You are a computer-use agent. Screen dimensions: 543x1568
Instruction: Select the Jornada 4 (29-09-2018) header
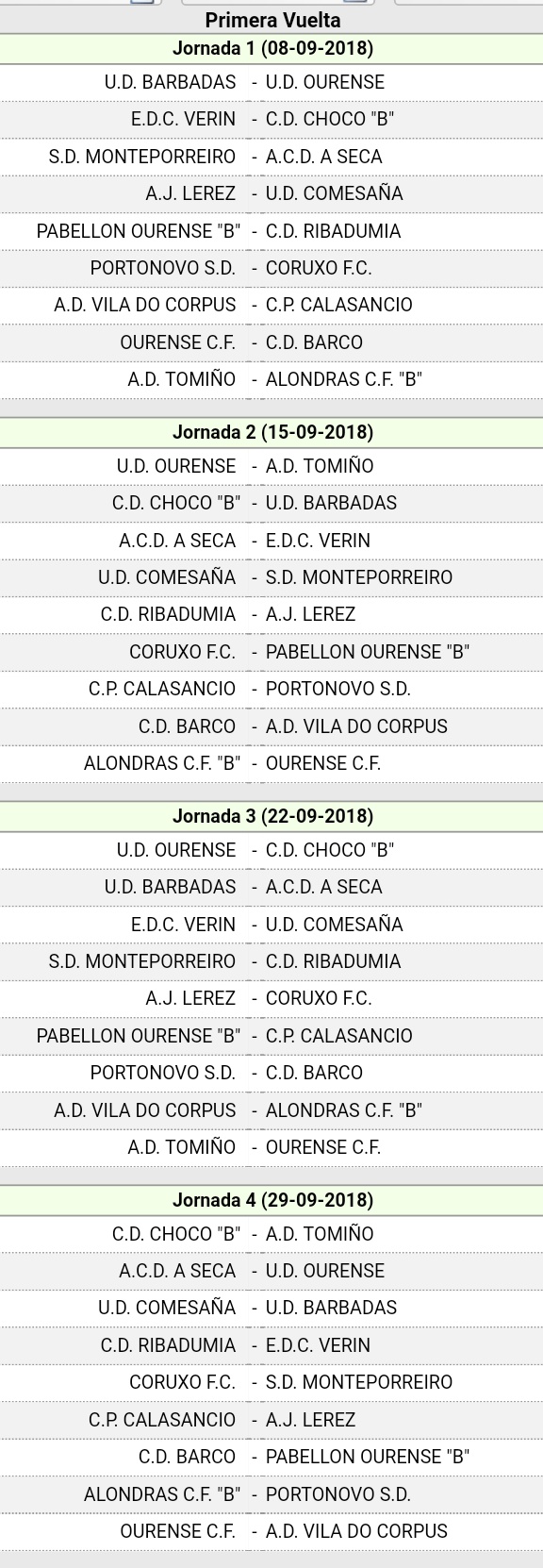[x=272, y=1200]
